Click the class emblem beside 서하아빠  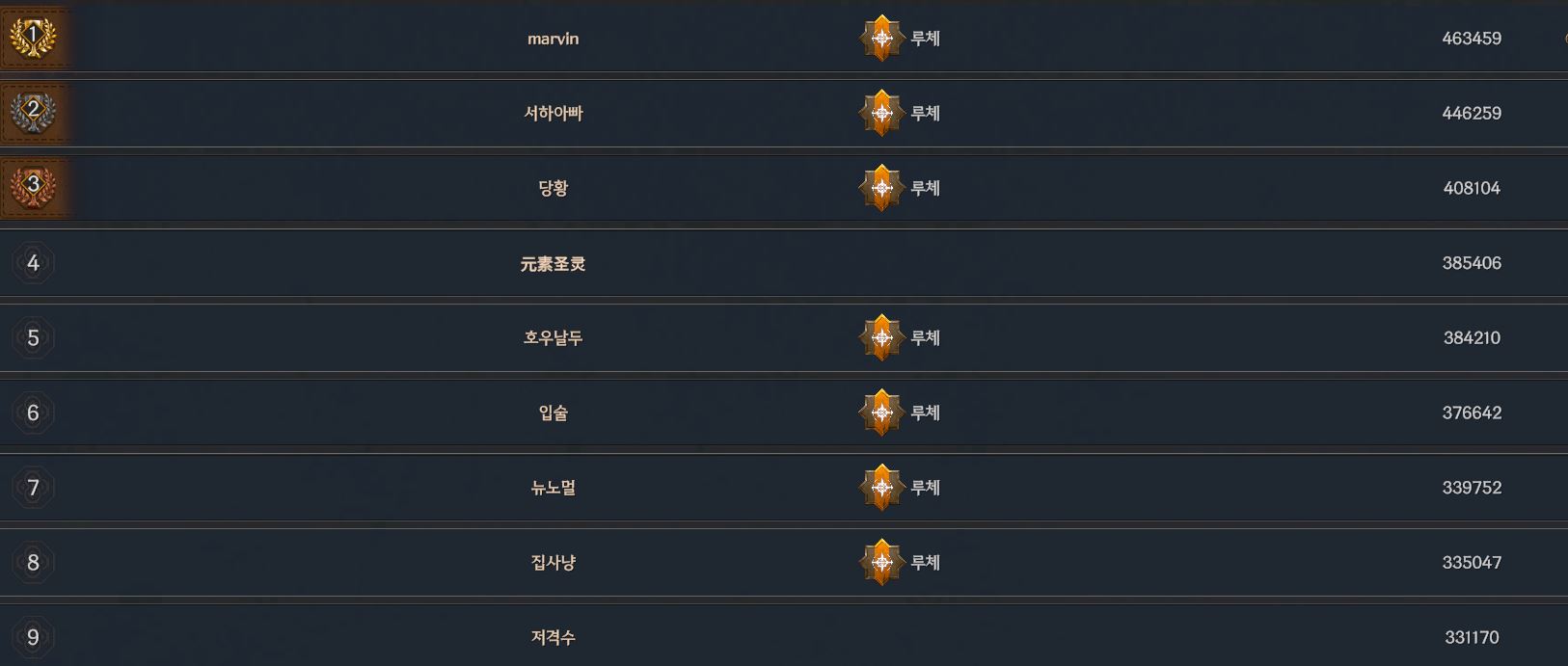(x=880, y=113)
